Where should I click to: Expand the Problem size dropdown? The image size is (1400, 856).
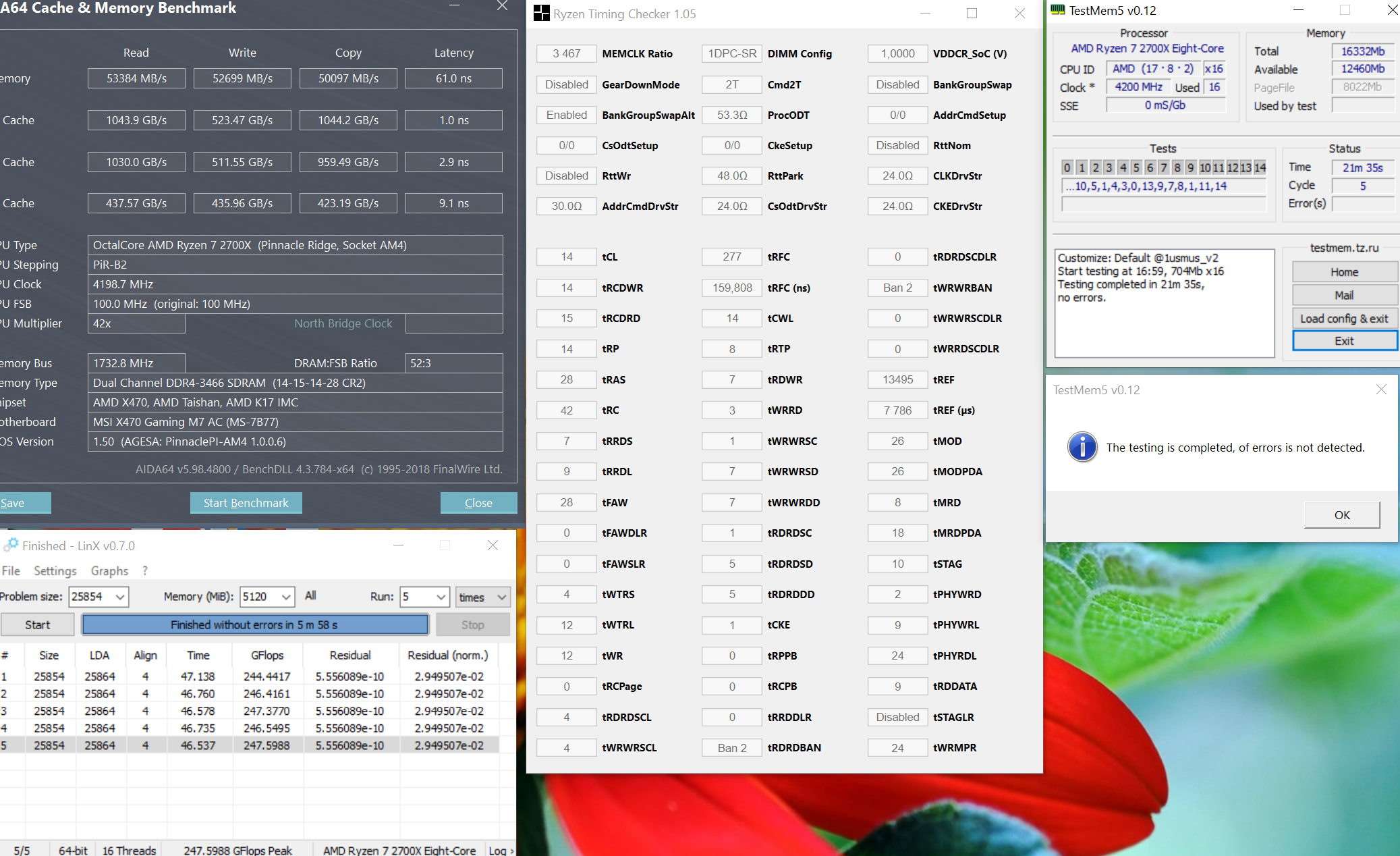click(120, 597)
